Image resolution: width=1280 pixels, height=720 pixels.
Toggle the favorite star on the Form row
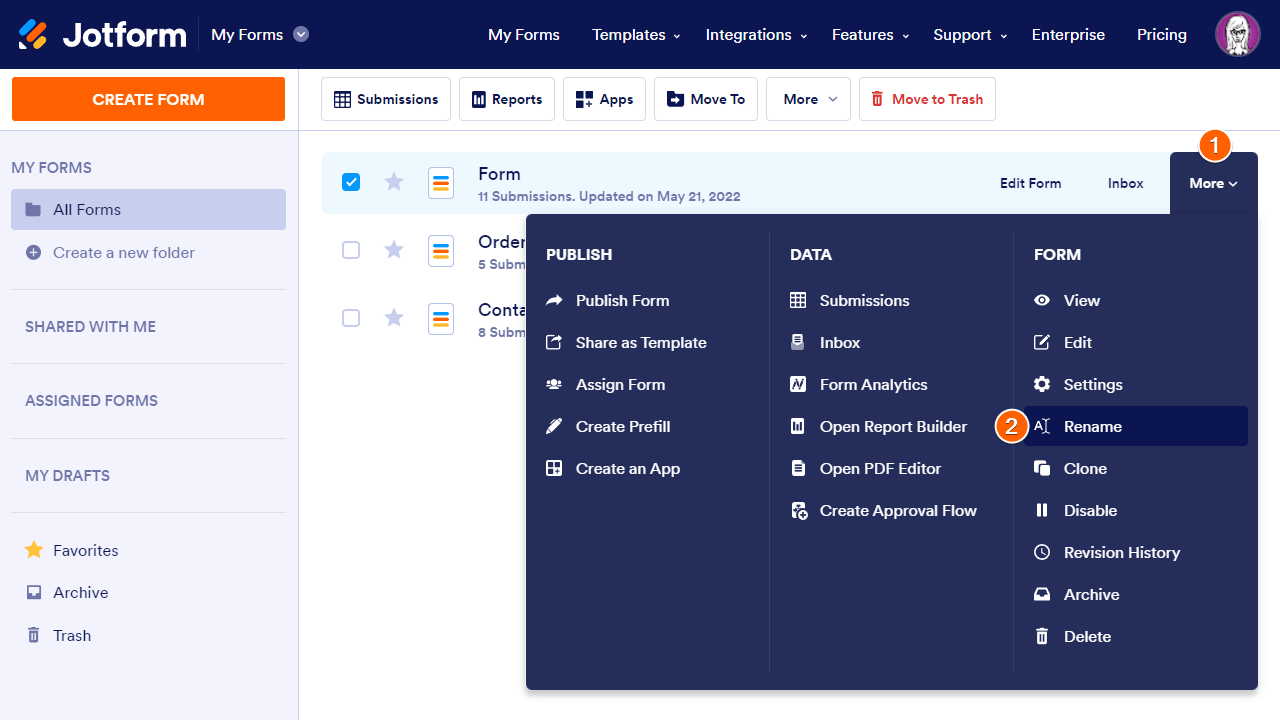pyautogui.click(x=394, y=182)
